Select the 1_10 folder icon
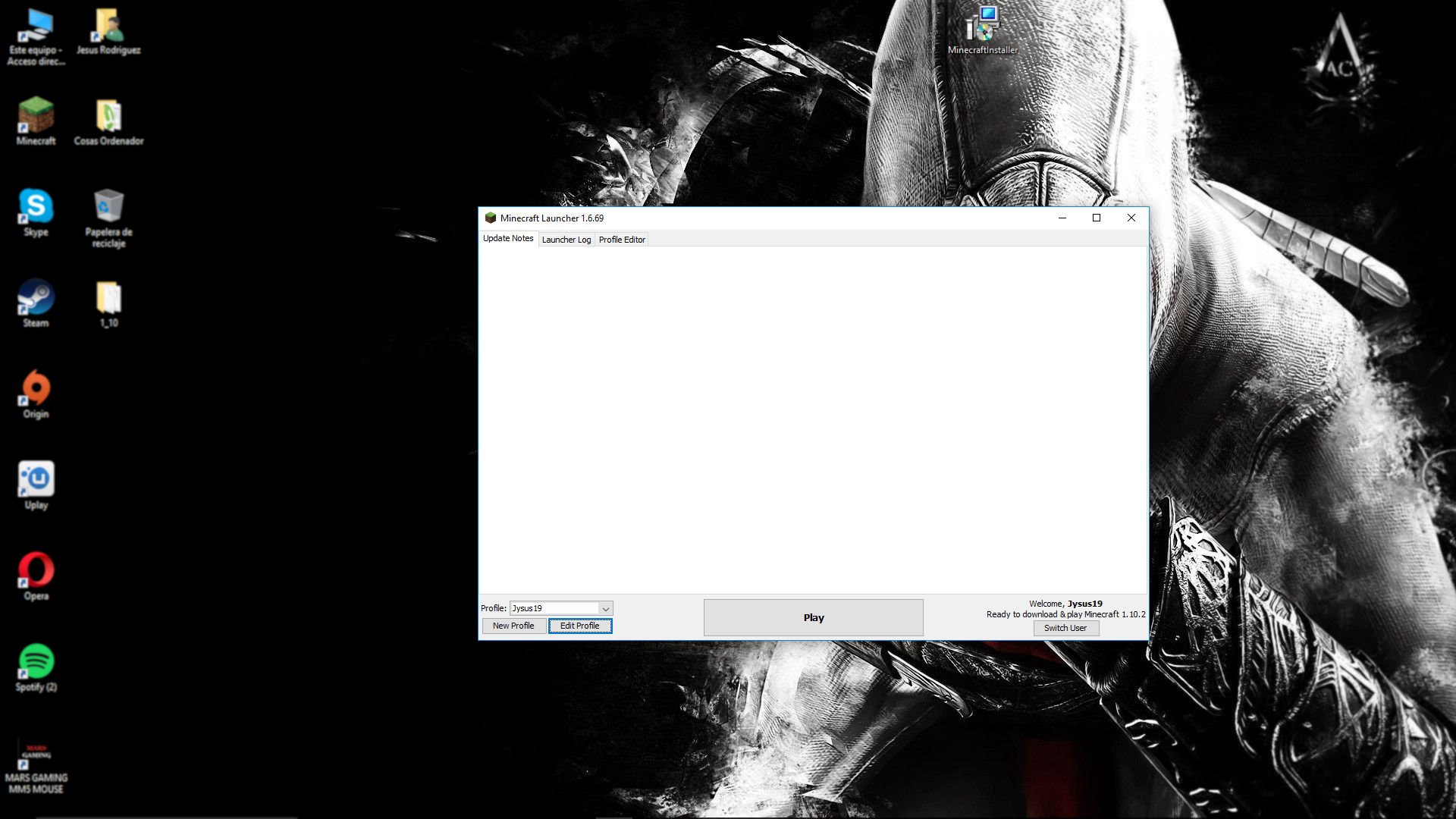The width and height of the screenshot is (1456, 819). point(108,298)
